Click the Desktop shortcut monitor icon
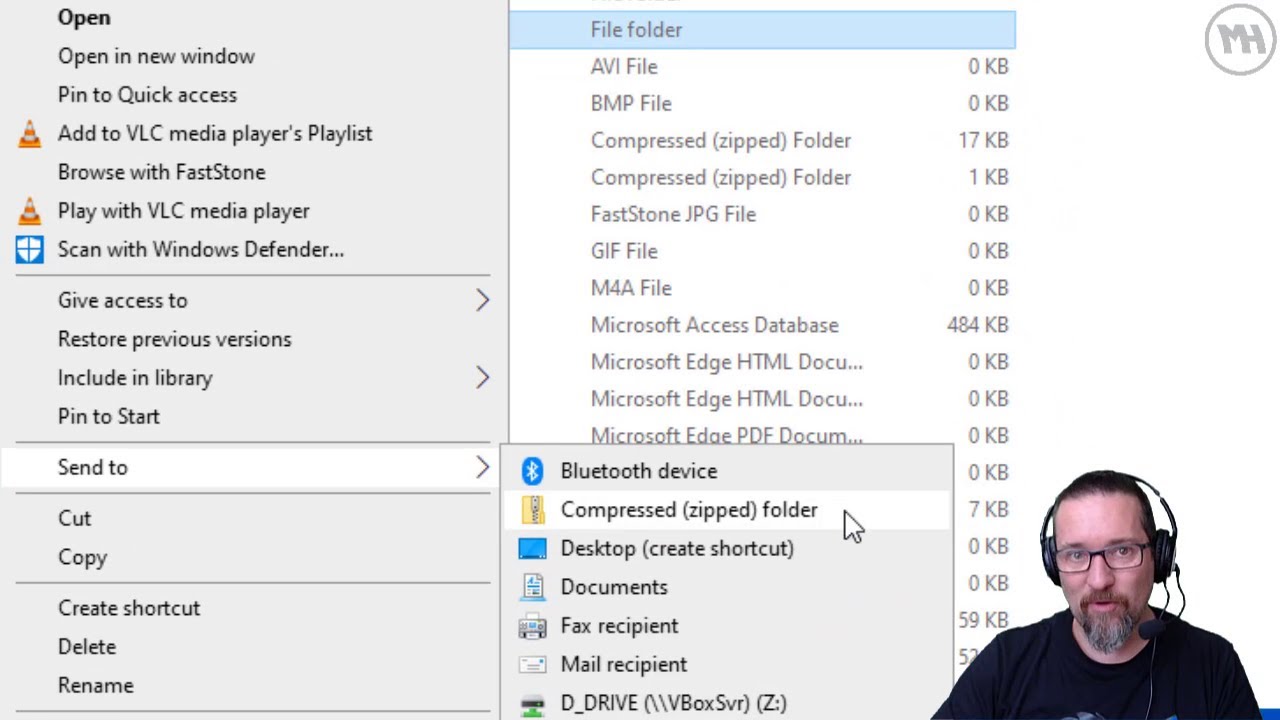Viewport: 1280px width, 720px height. [x=532, y=549]
